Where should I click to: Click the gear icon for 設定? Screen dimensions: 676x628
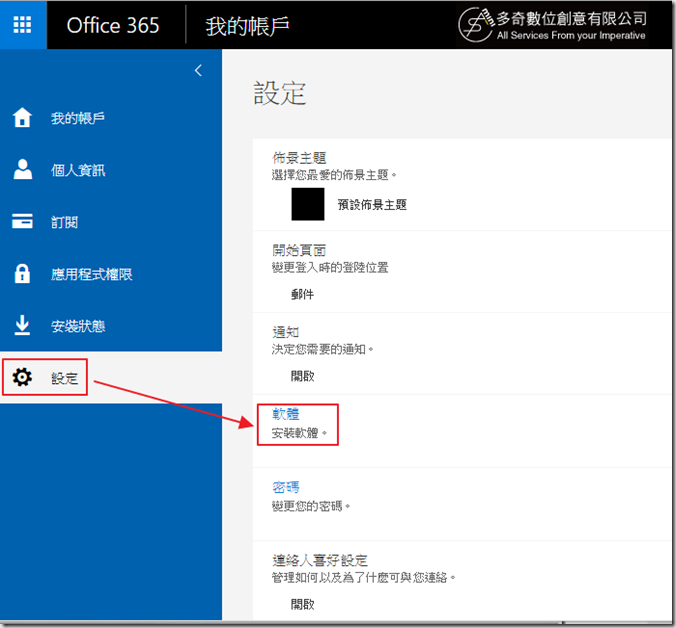tap(22, 378)
